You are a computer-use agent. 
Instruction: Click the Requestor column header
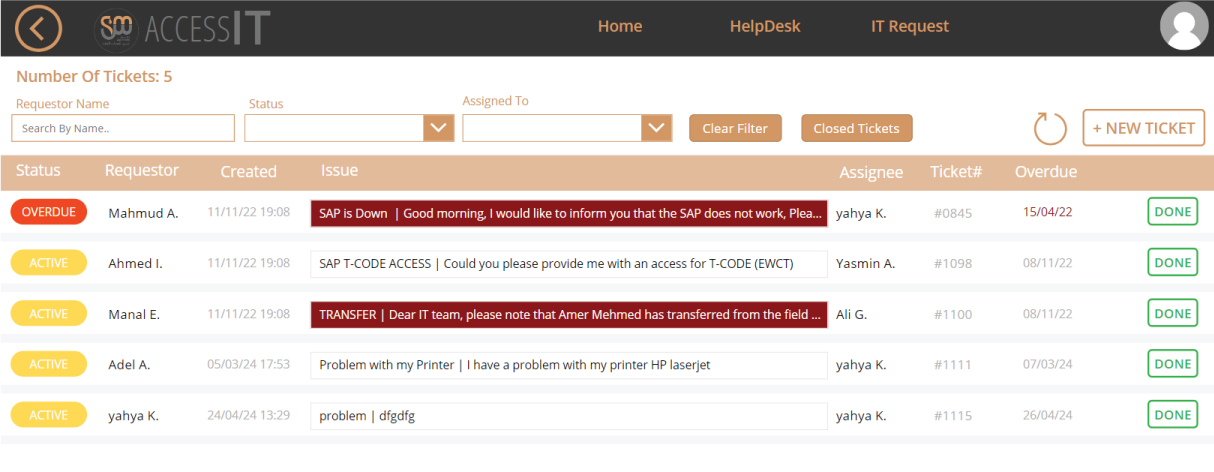[142, 171]
